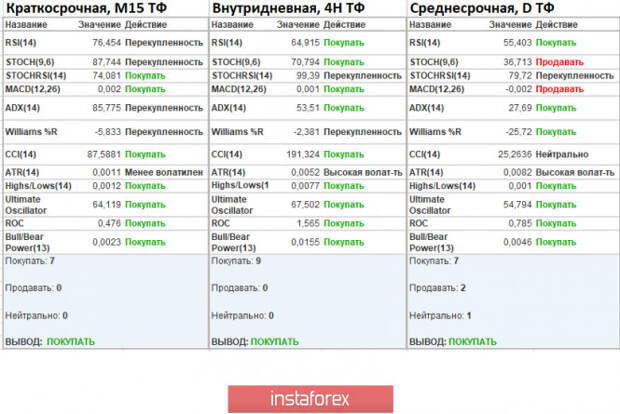
Task: Click ADX(14) value 27,69
Action: (x=520, y=108)
